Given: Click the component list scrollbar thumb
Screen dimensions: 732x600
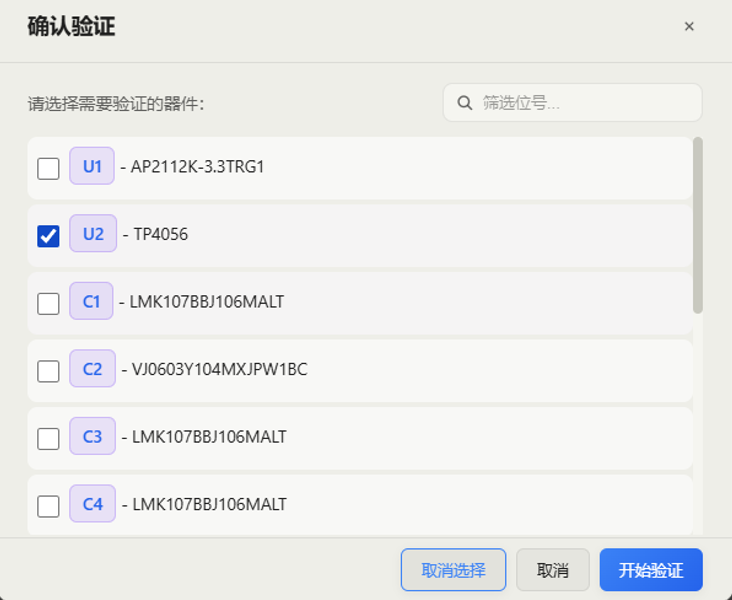Looking at the screenshot, I should tap(698, 225).
